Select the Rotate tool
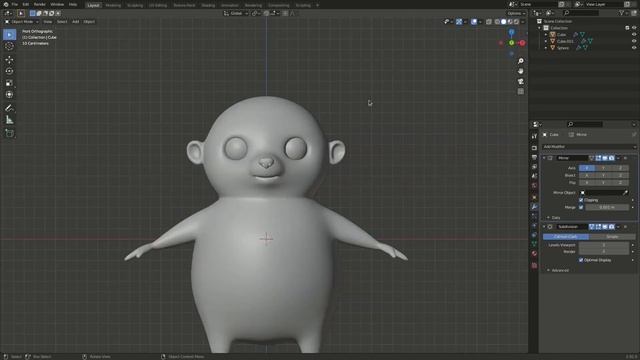640x360 pixels. [x=9, y=71]
